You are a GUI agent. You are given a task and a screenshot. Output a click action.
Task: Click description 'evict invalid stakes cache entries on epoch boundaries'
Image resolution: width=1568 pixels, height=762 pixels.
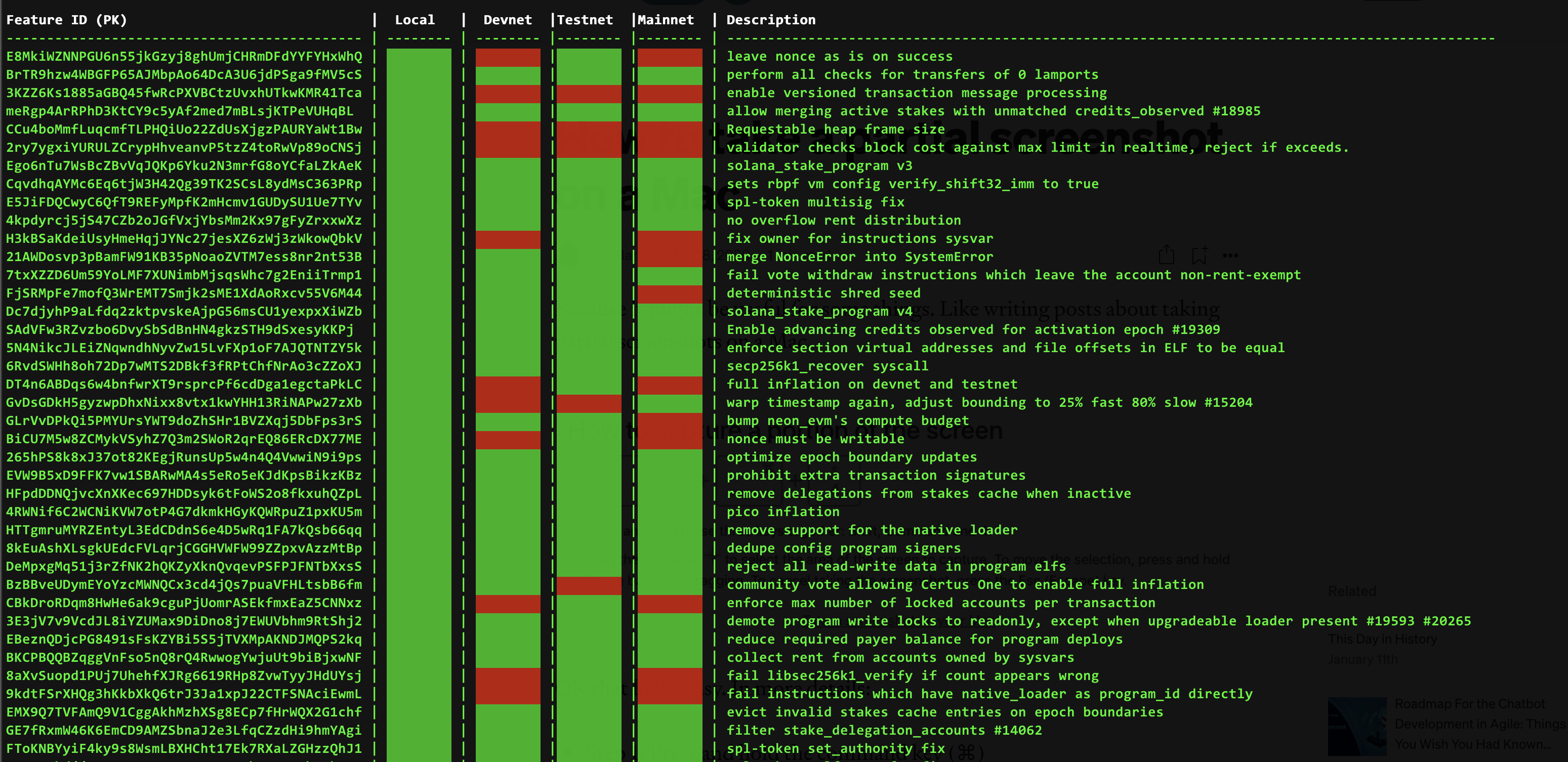click(944, 712)
